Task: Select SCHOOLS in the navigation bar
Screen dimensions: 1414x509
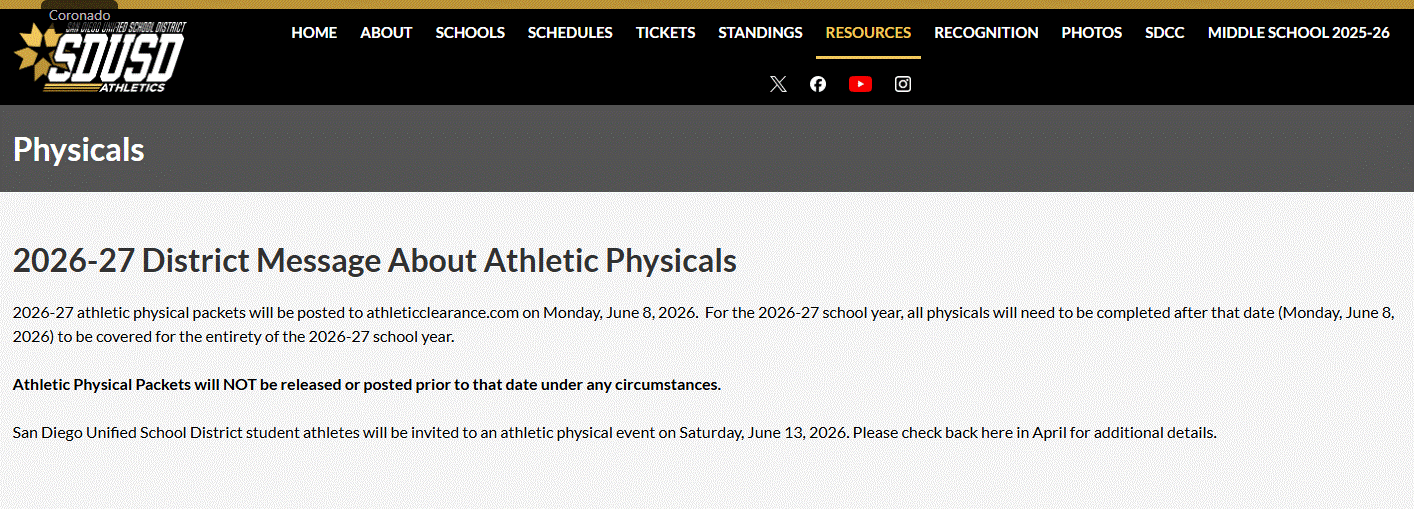Action: (470, 32)
